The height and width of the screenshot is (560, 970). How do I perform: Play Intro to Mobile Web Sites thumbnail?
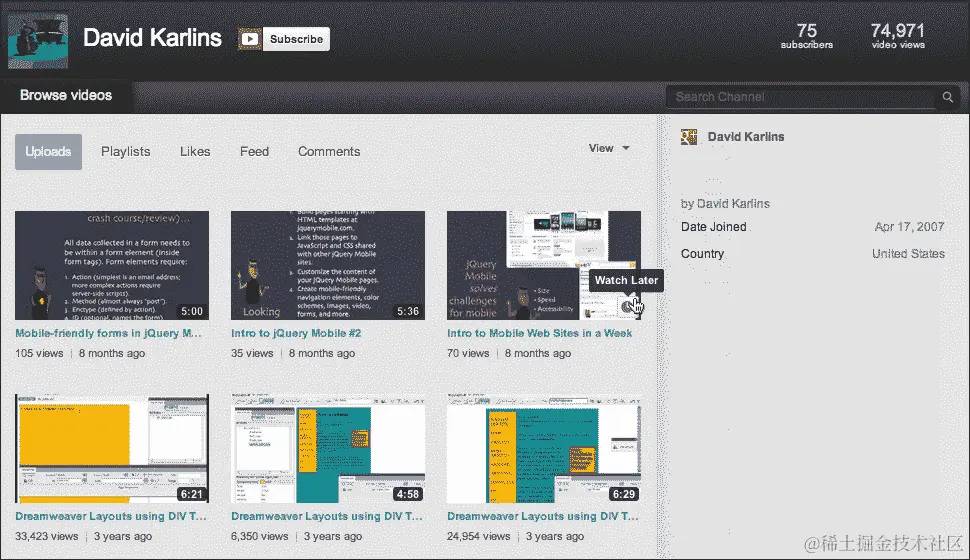(544, 265)
